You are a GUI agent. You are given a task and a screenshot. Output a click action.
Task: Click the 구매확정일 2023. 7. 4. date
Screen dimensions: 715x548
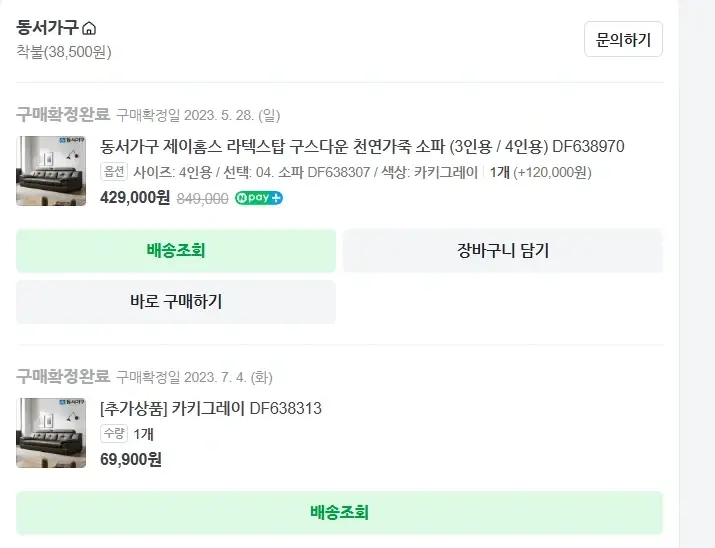click(194, 377)
